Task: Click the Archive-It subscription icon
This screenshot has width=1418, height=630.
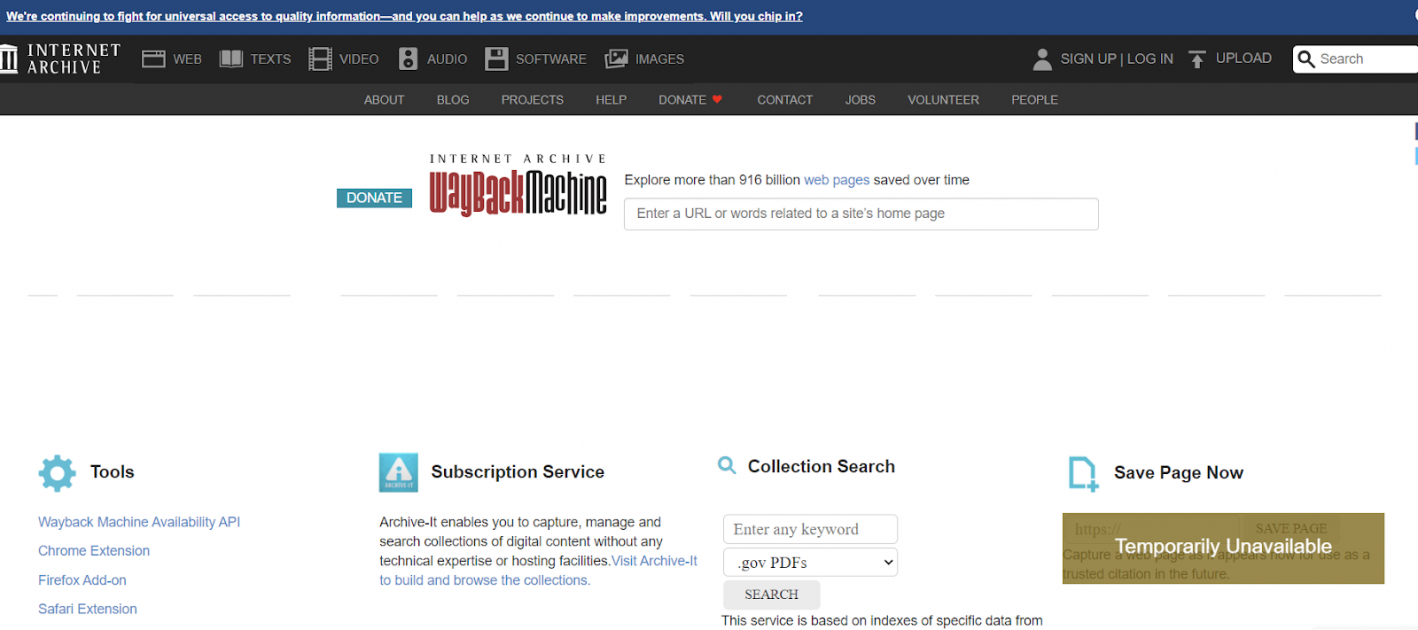Action: click(x=398, y=472)
